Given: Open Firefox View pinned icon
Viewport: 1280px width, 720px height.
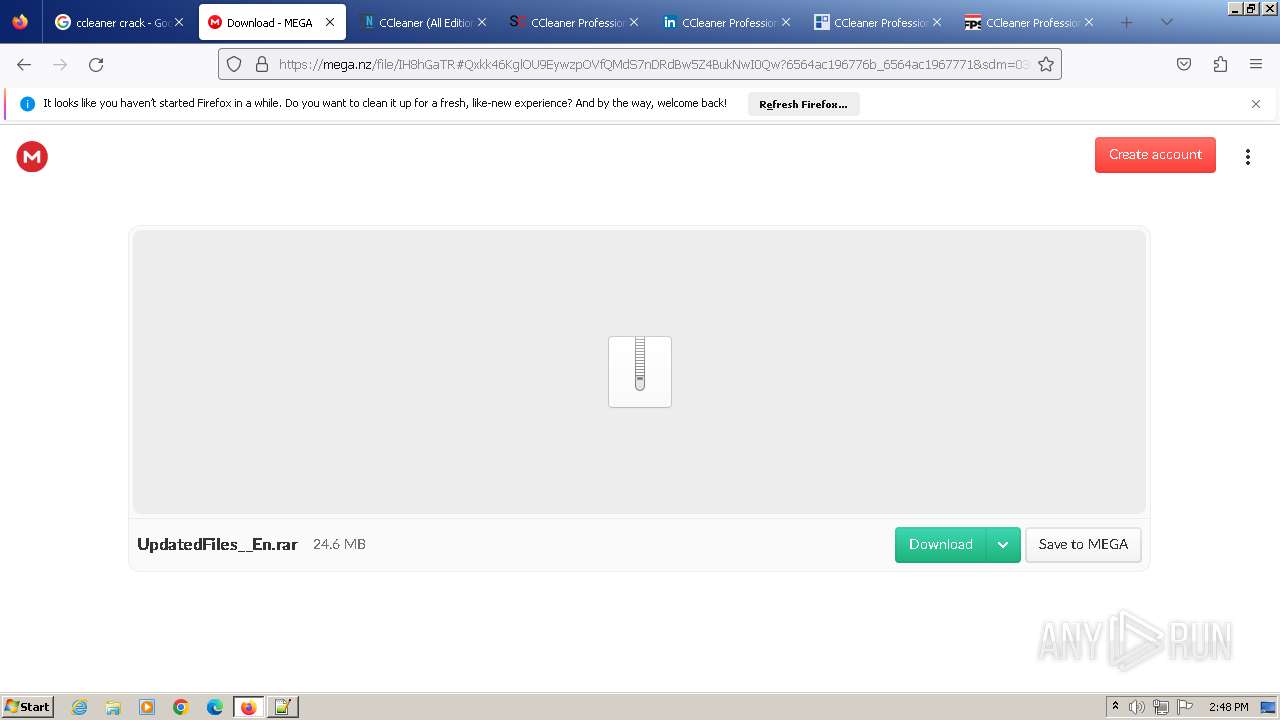Looking at the screenshot, I should point(20,22).
